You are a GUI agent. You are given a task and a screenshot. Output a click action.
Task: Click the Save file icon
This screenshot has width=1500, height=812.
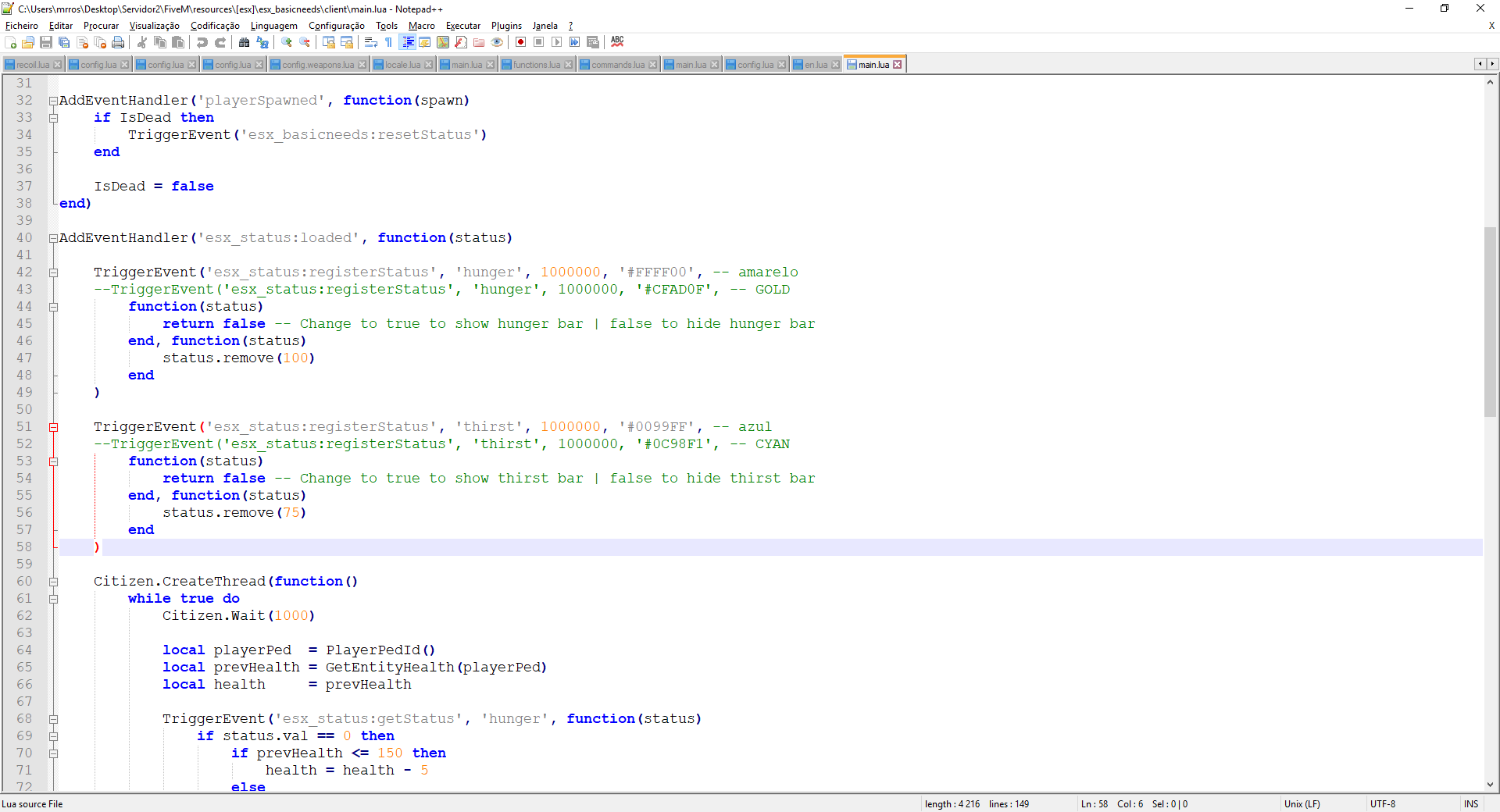(46, 42)
